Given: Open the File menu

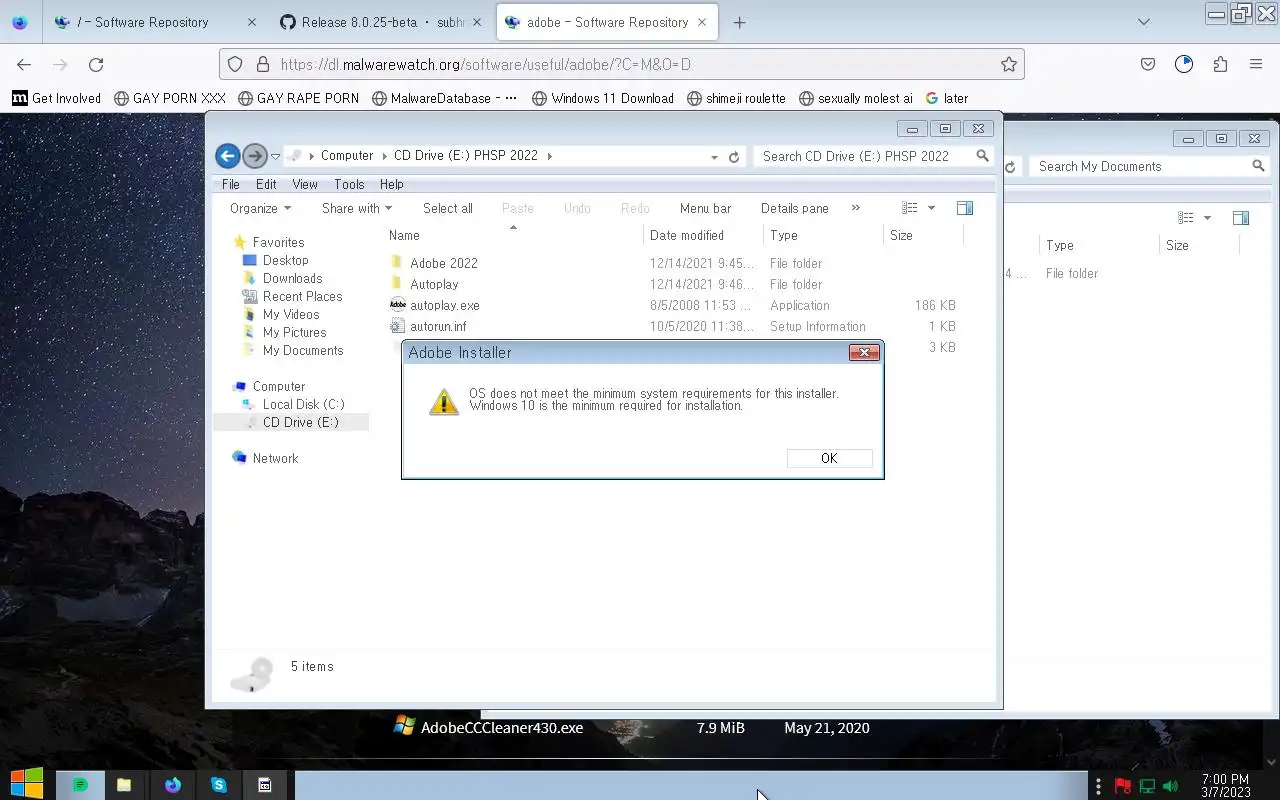Looking at the screenshot, I should click(x=230, y=184).
